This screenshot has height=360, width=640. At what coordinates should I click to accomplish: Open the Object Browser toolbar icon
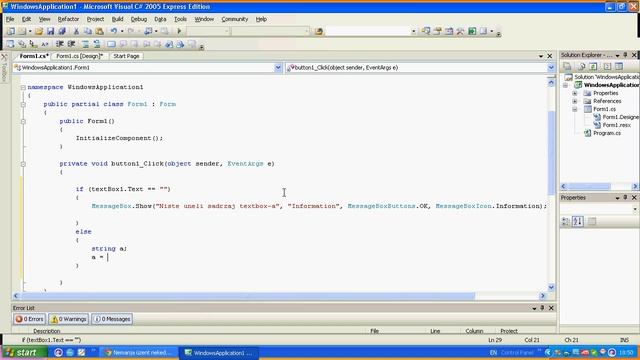tap(449, 31)
